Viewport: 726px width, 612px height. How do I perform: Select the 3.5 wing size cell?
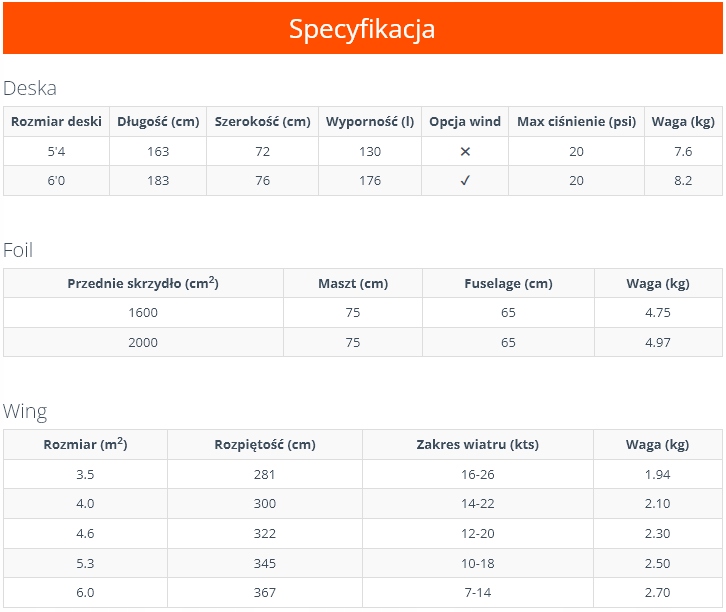[x=86, y=474]
